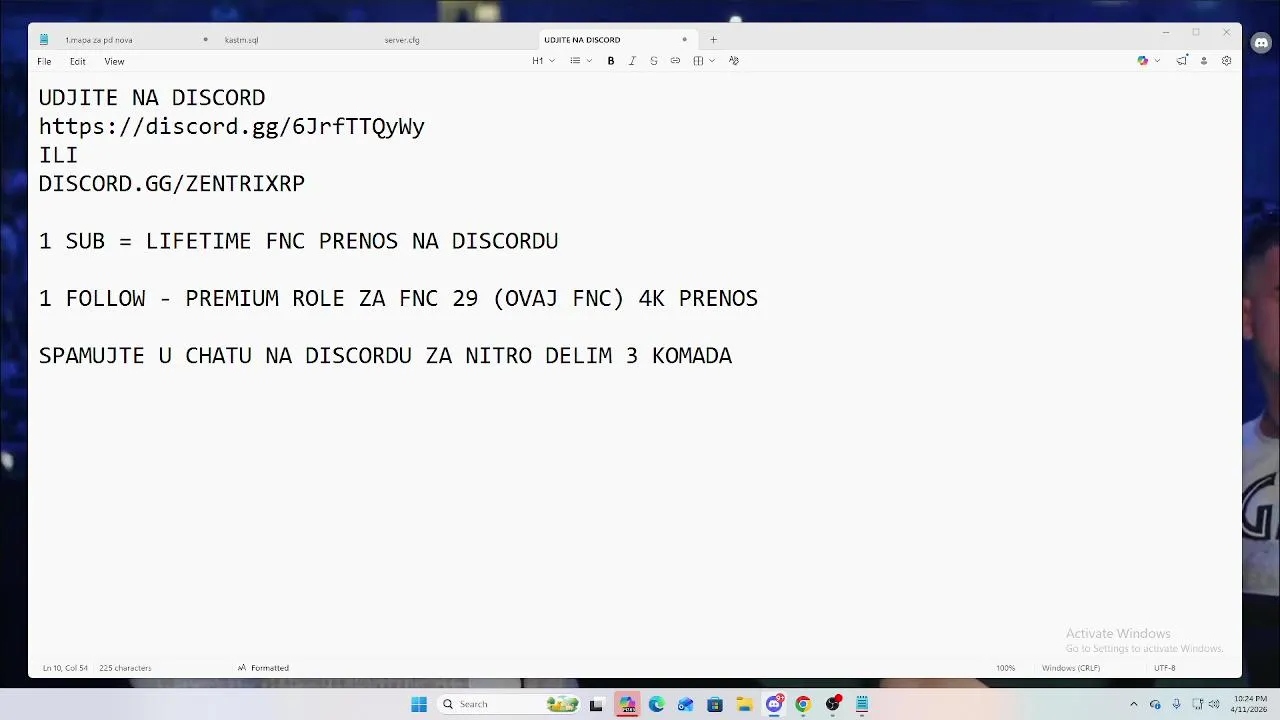This screenshot has width=1280, height=720.
Task: Open Discord from the taskbar
Action: 774,704
